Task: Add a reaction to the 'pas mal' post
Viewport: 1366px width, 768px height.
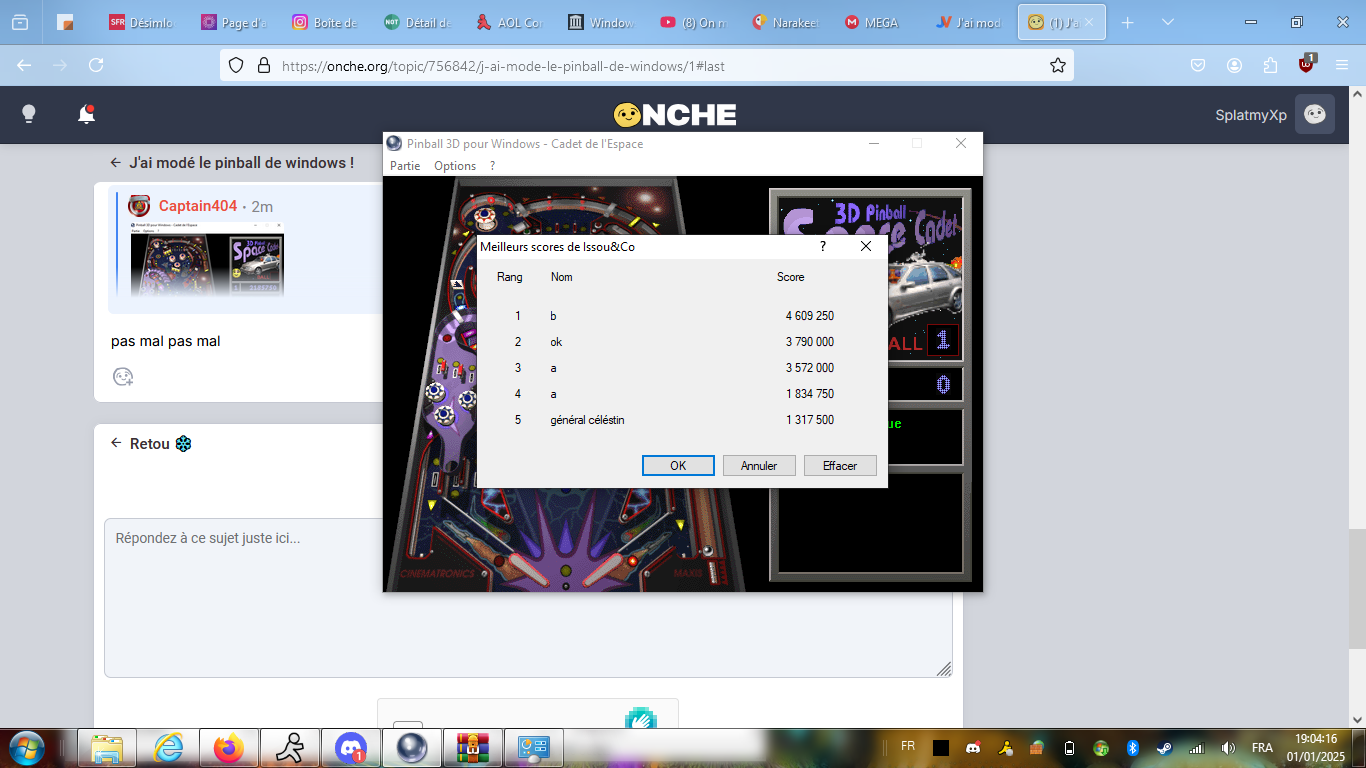Action: click(x=123, y=377)
